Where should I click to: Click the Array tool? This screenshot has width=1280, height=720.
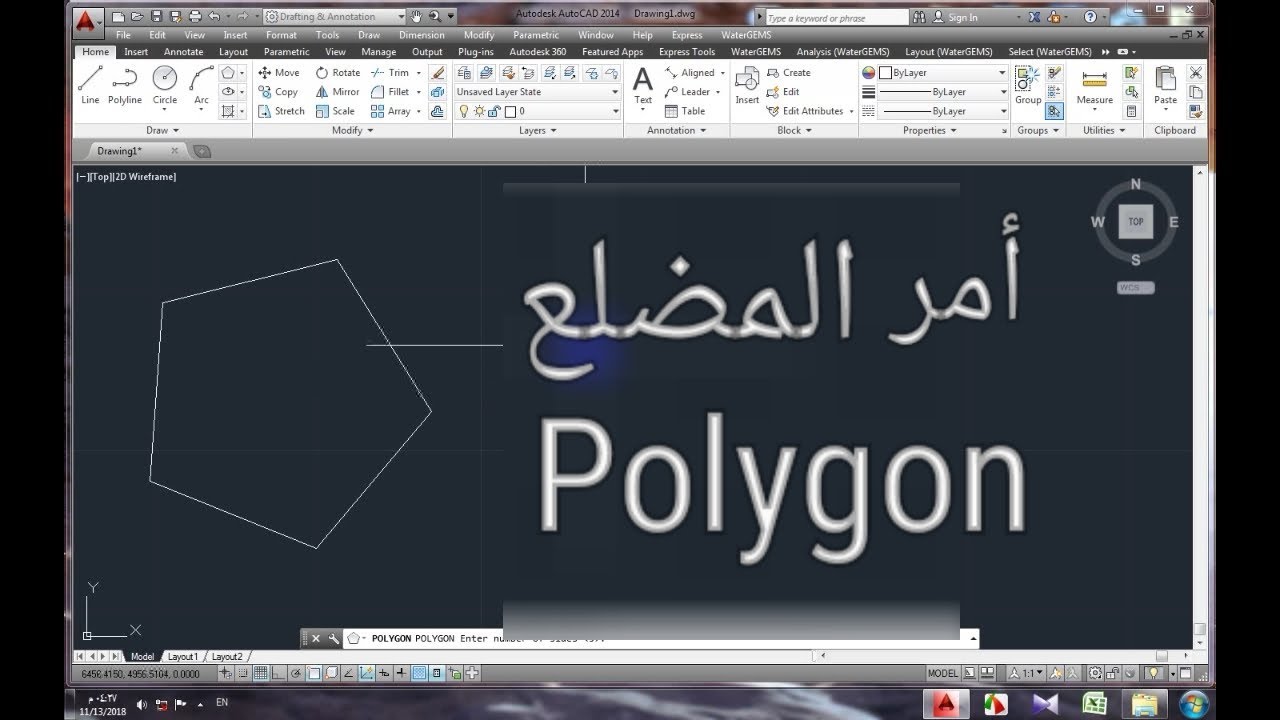390,111
